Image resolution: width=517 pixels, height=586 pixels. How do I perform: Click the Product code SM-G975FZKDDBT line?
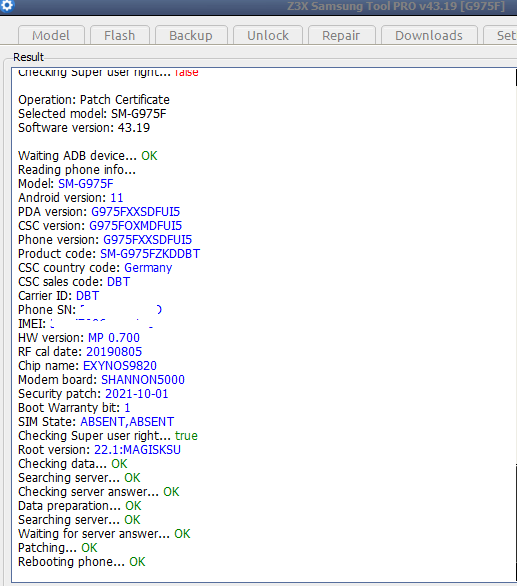coord(109,254)
